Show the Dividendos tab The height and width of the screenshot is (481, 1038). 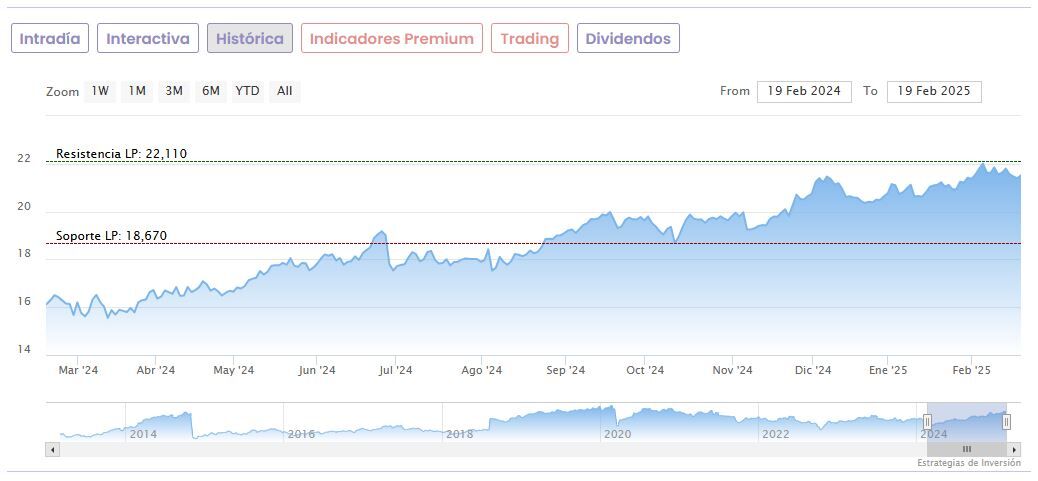pos(628,39)
